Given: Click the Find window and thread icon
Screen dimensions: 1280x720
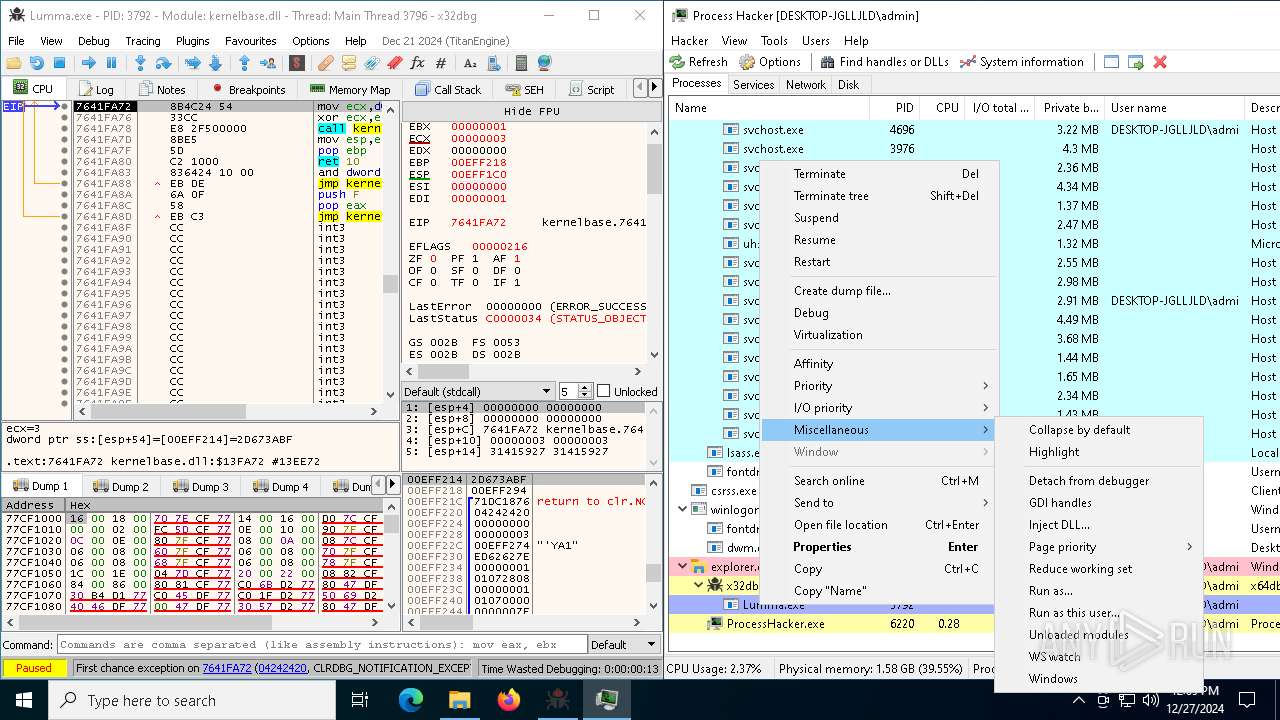Looking at the screenshot, I should [1136, 62].
